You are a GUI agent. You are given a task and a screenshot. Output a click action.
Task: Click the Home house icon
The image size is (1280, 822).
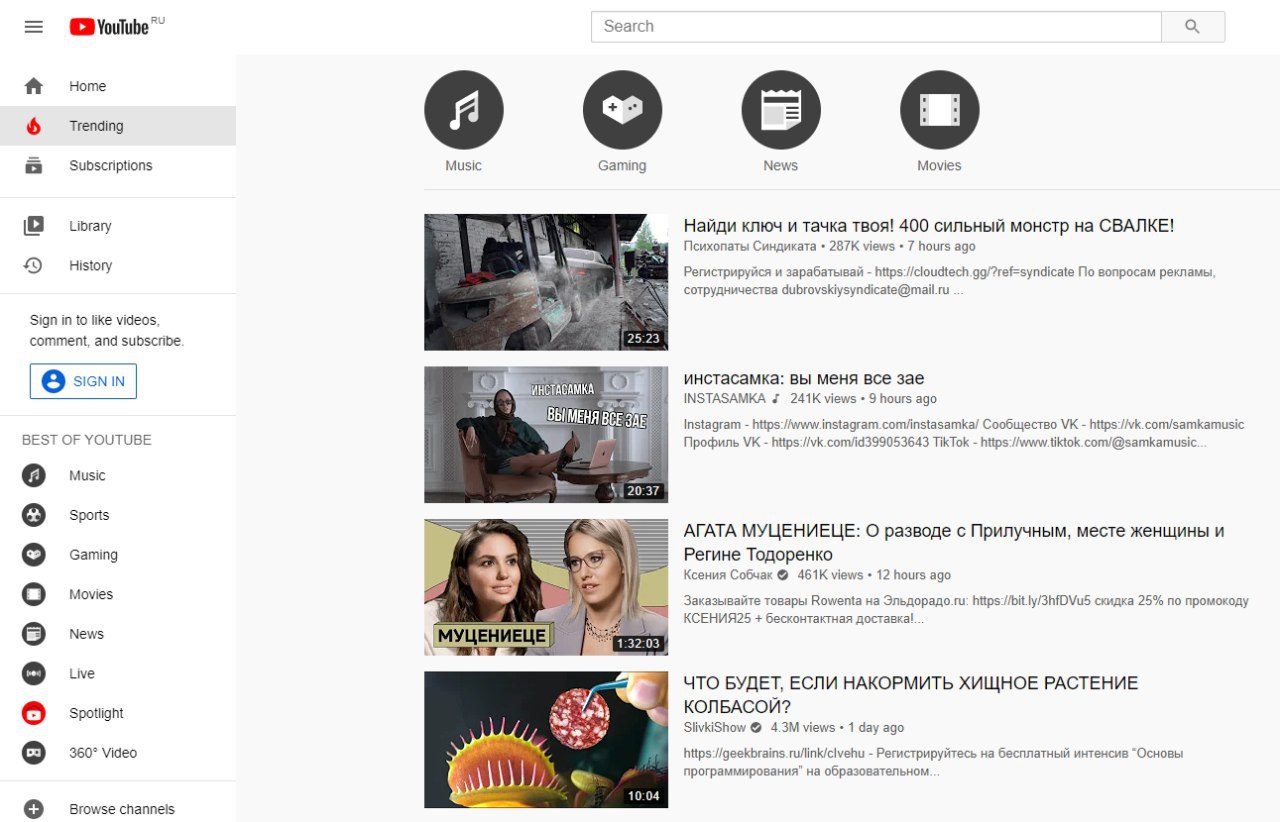[x=34, y=86]
